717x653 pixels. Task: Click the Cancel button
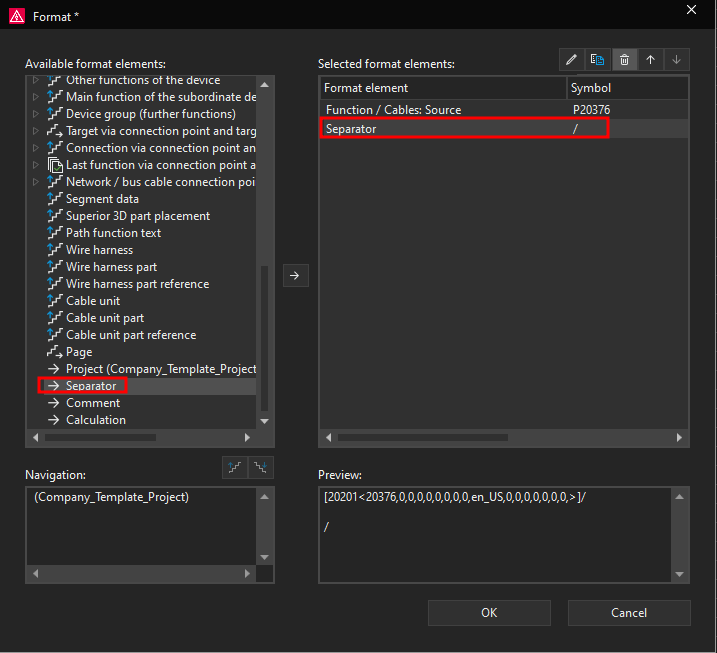[629, 613]
